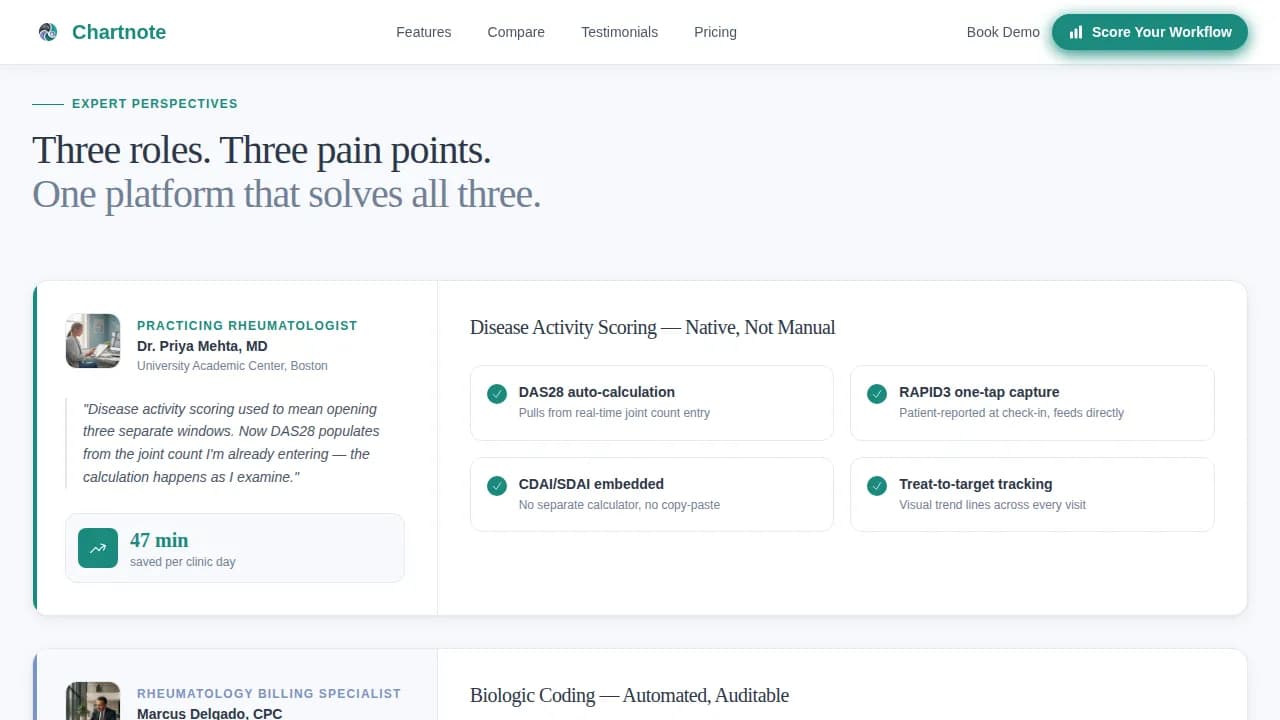Click the Disease Activity Scoring heading
This screenshot has width=1280, height=720.
(652, 327)
